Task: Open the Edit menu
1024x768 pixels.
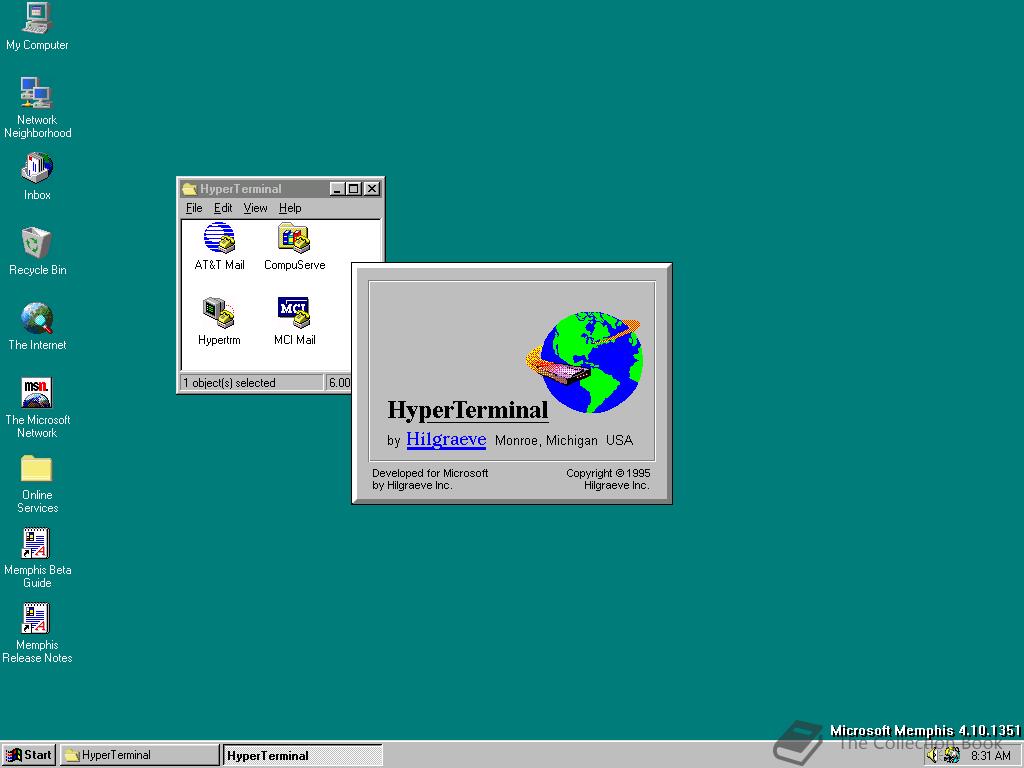Action: [223, 208]
